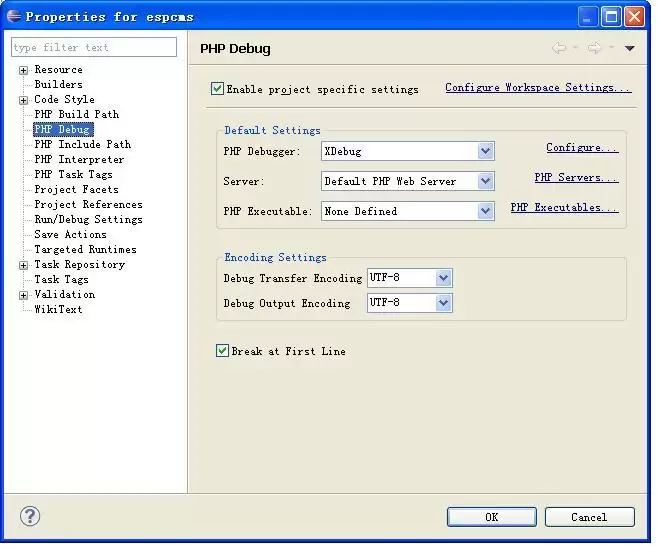Close the Properties for espcms dialog
The image size is (658, 548).
pos(634,17)
